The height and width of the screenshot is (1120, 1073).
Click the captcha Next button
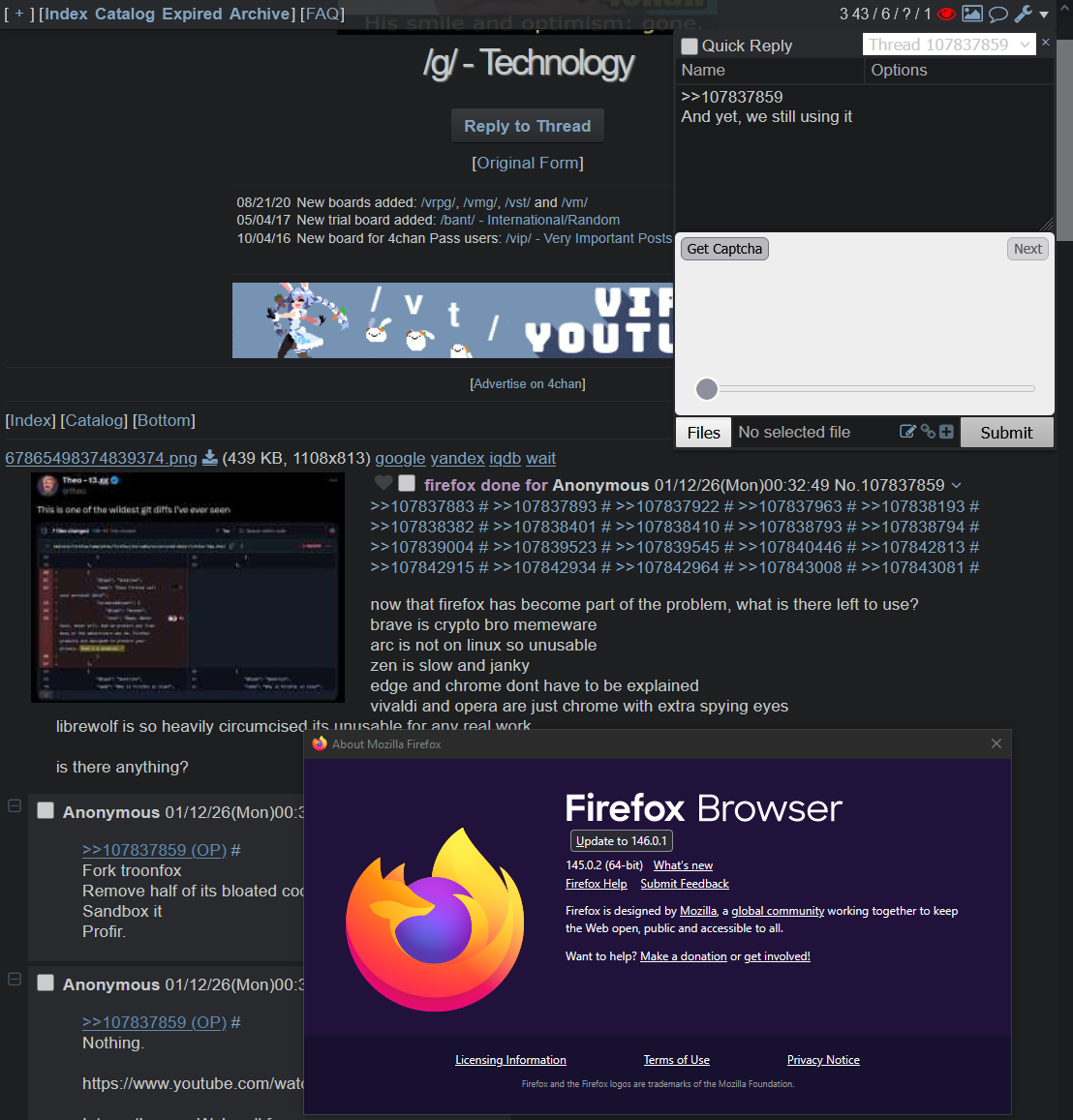pos(1027,249)
